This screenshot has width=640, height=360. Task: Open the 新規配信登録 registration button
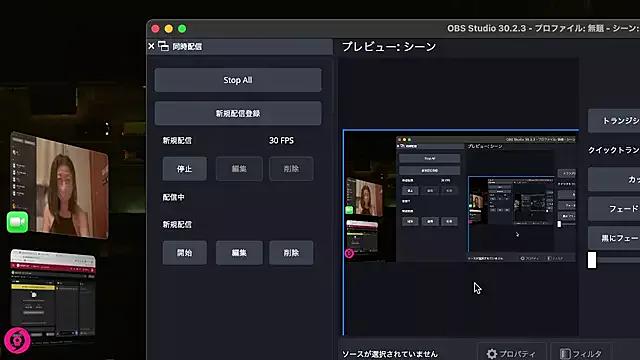pos(238,113)
